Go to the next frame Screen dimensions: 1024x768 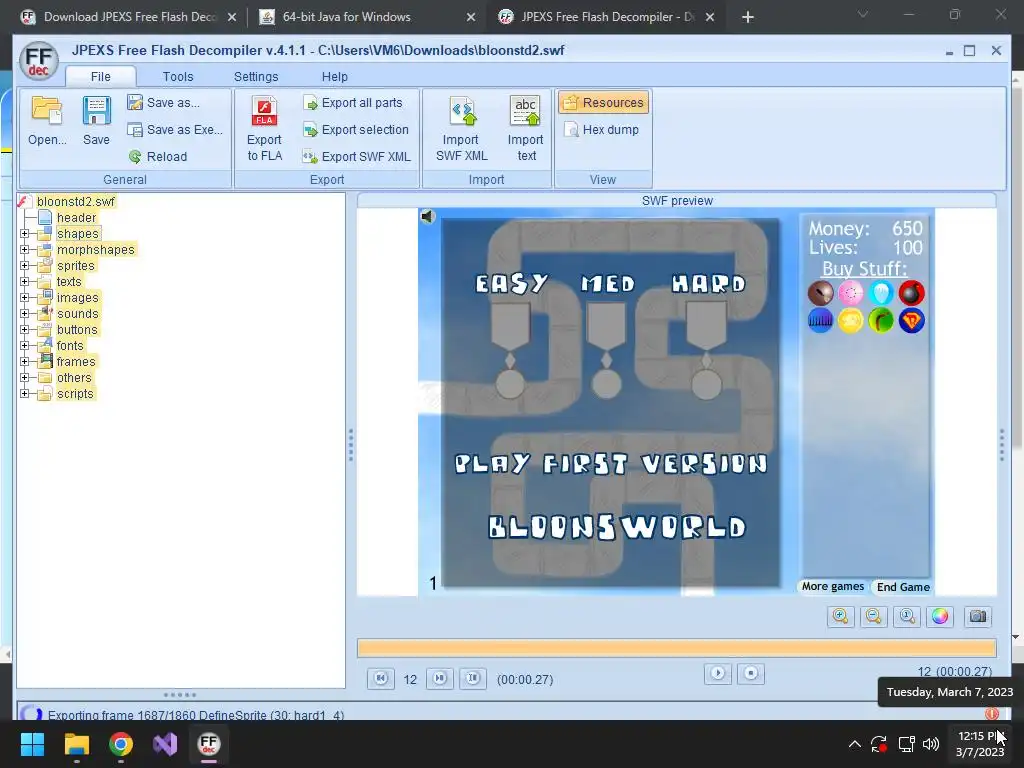[x=440, y=679]
